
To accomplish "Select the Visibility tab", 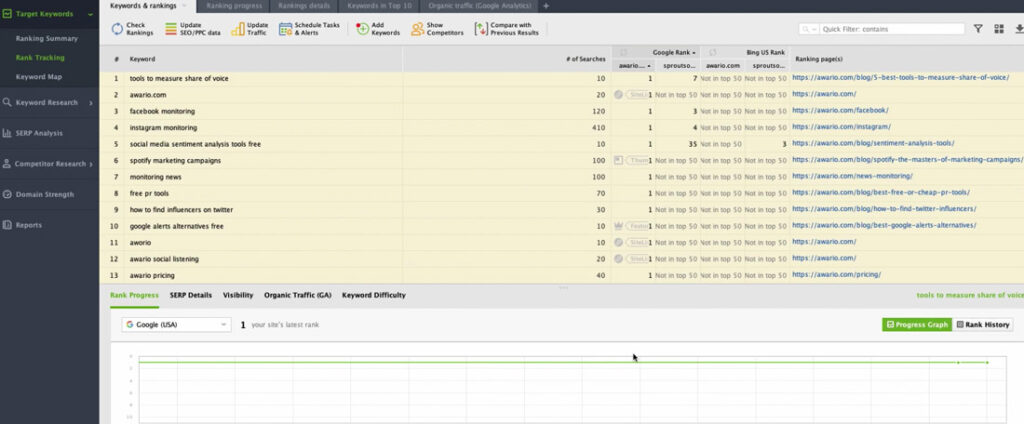I will [x=238, y=295].
